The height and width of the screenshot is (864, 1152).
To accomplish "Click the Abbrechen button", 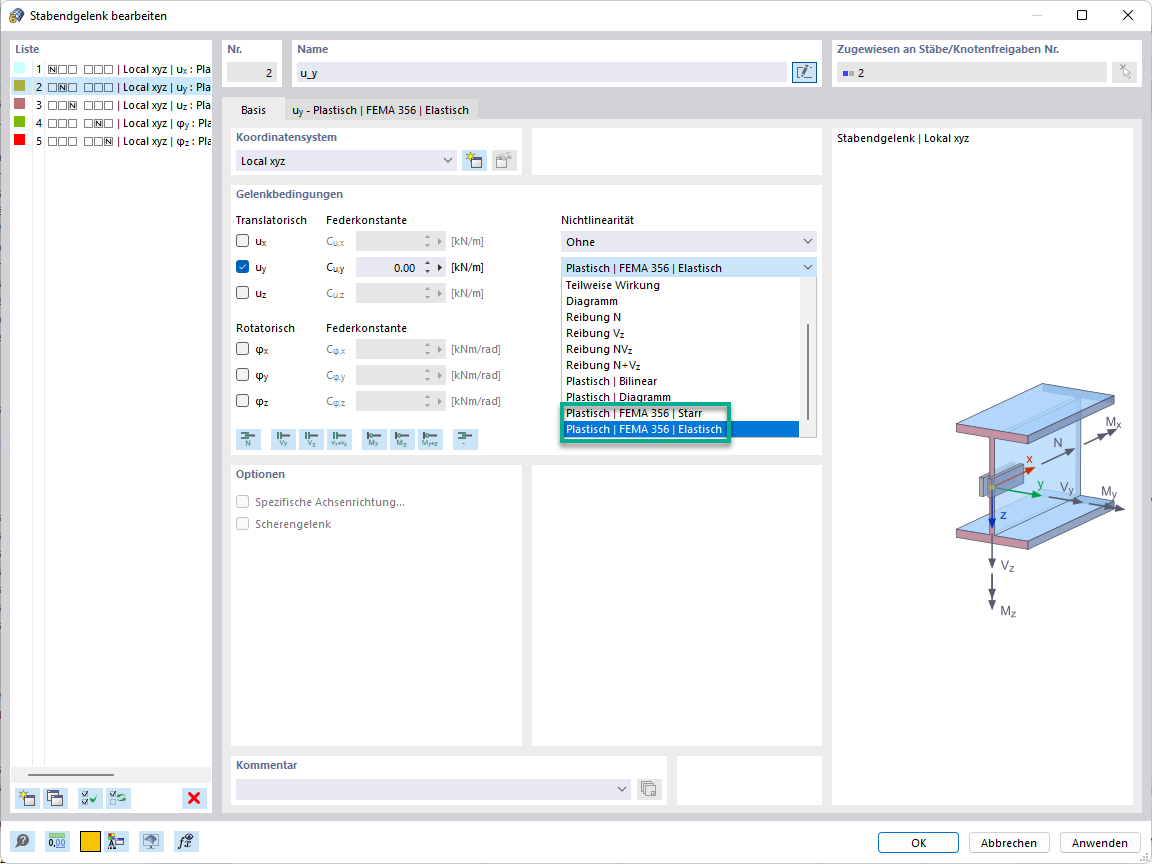I will 1009,843.
